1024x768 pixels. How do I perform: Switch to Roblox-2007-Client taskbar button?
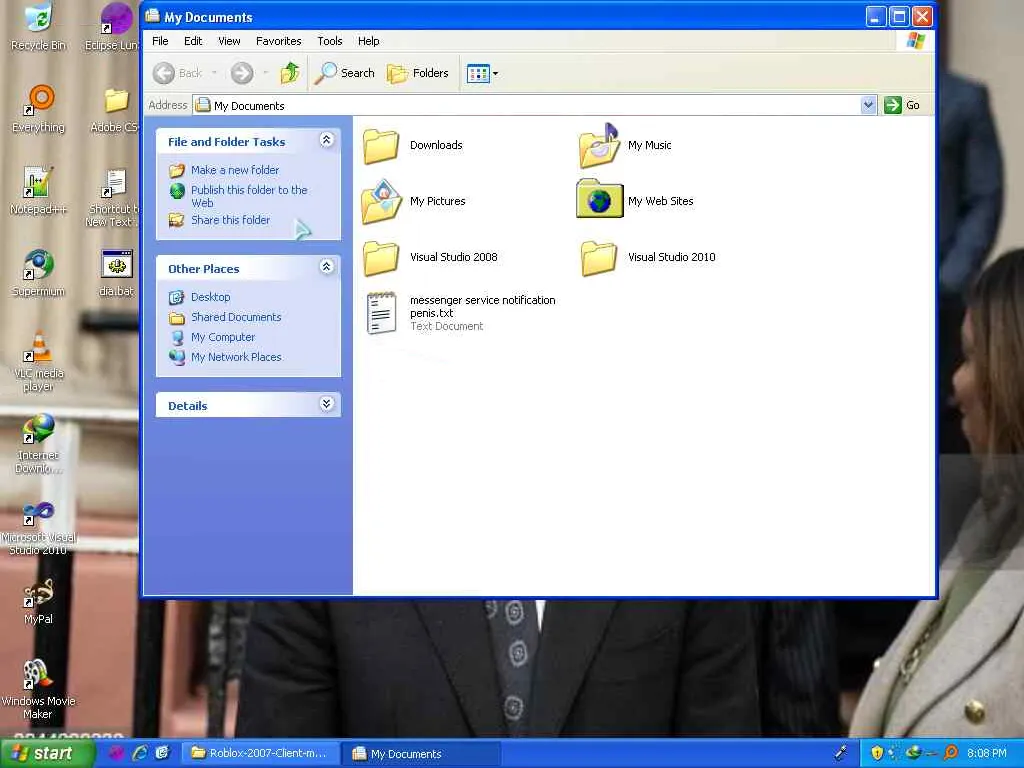tap(259, 754)
